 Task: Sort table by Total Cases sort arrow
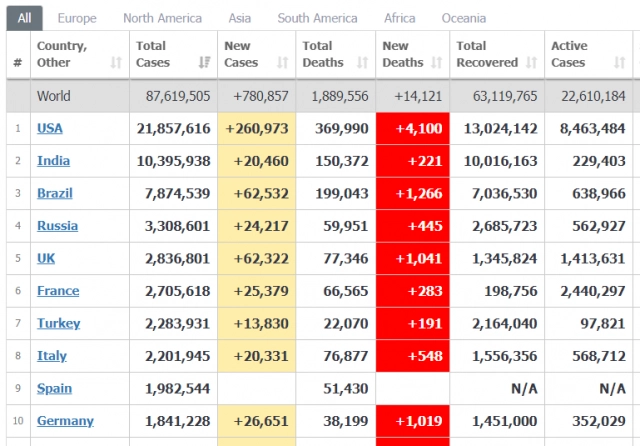[x=205, y=63]
